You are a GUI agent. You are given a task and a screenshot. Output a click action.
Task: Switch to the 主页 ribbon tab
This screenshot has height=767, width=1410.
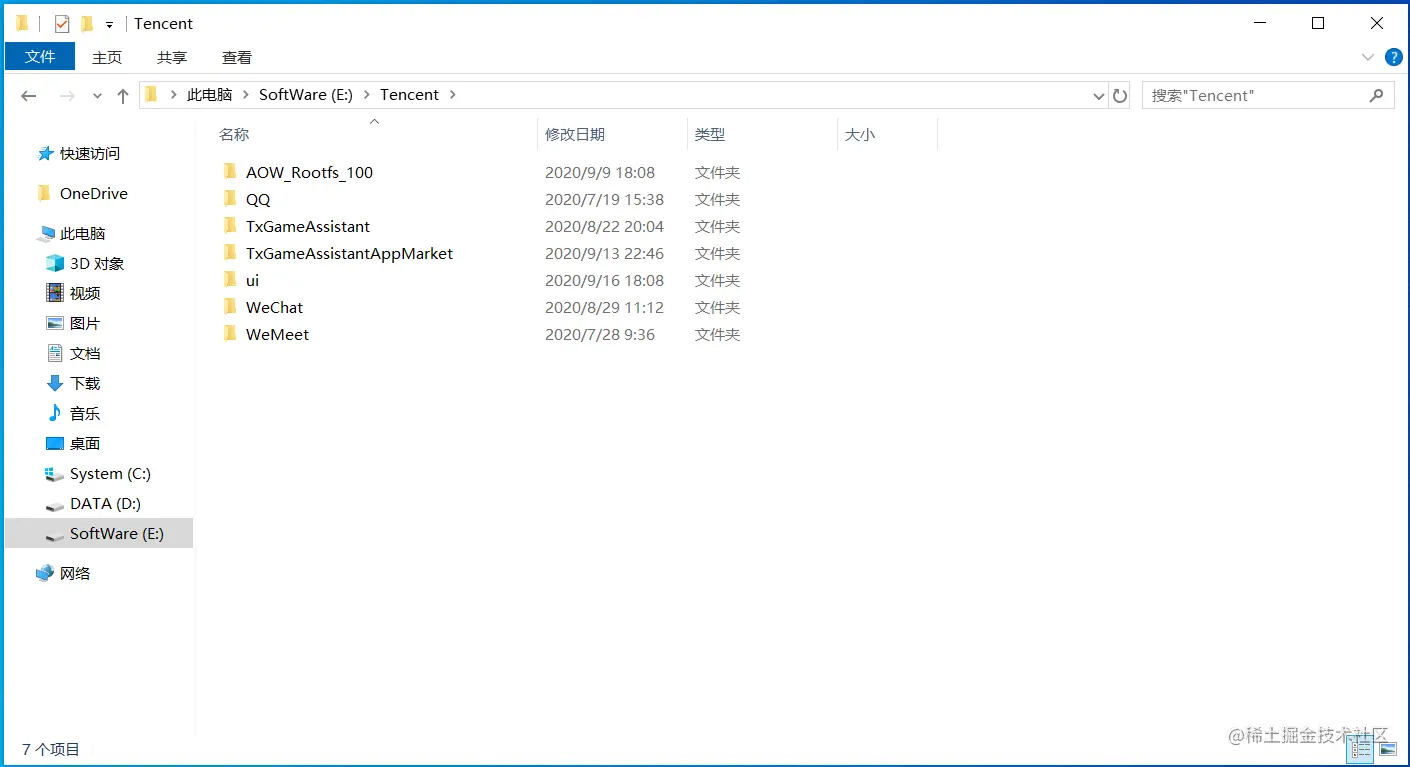[x=107, y=57]
